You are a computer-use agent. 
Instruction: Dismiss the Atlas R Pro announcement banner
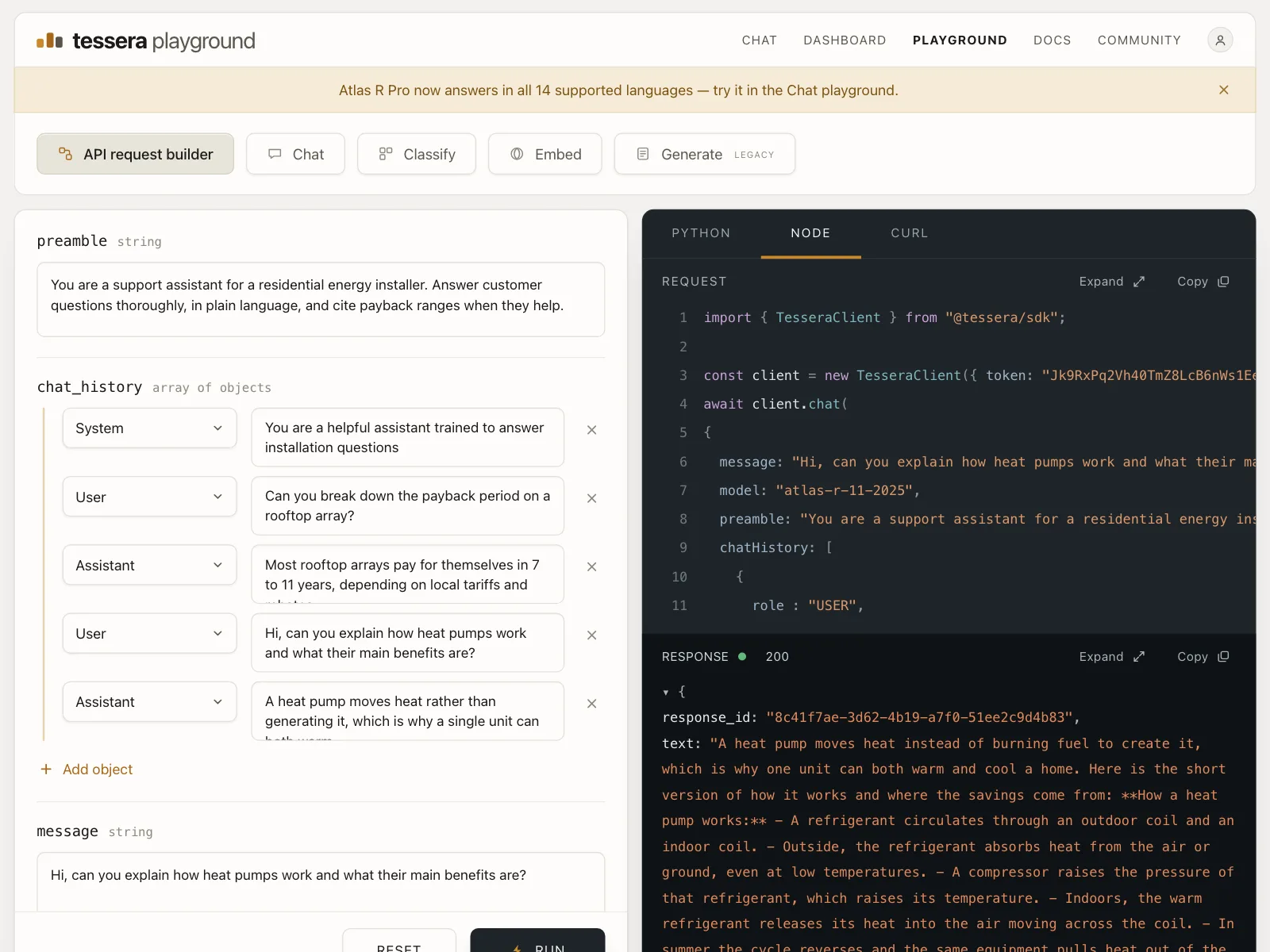1223,90
